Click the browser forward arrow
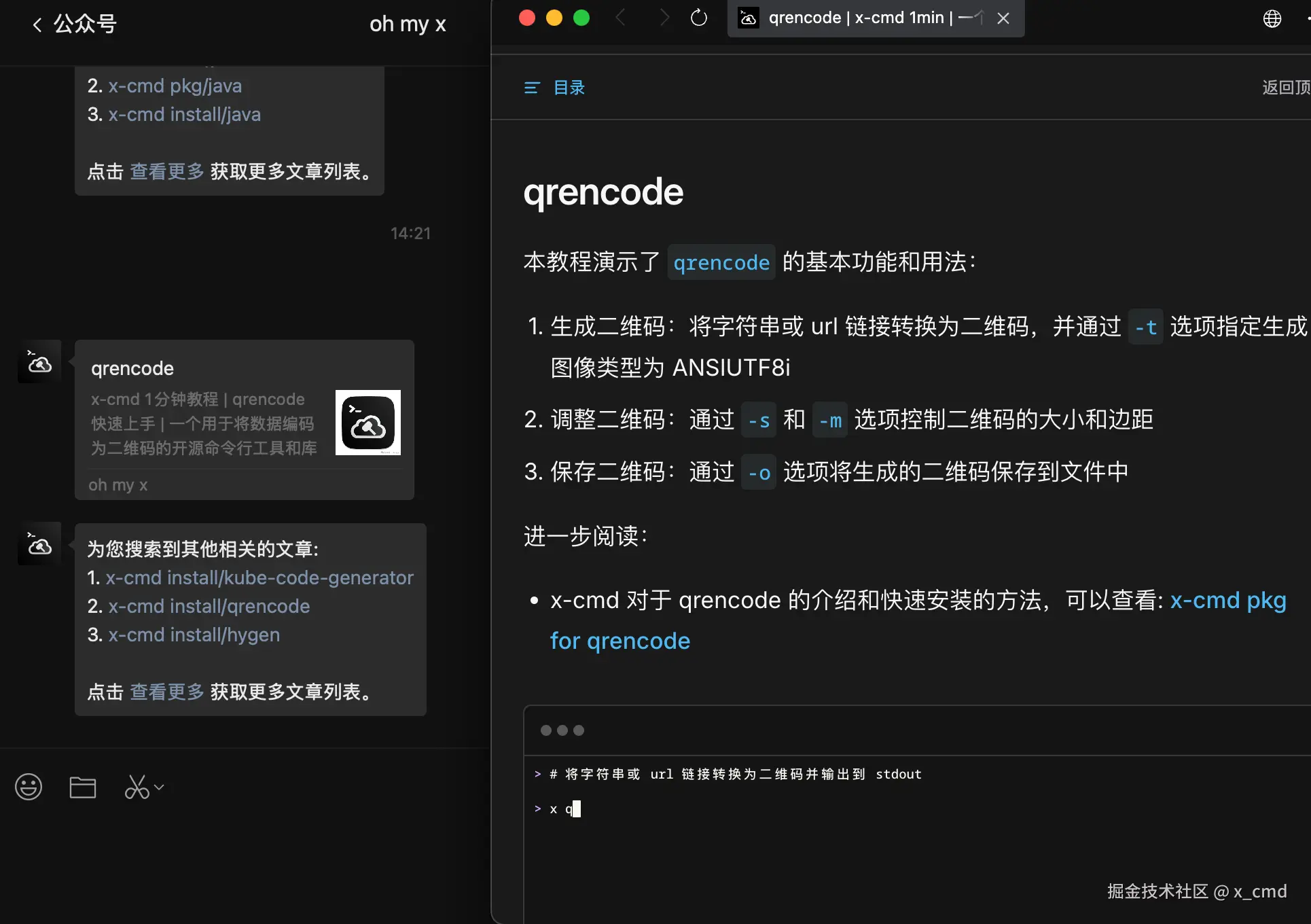This screenshot has width=1311, height=924. [x=664, y=18]
